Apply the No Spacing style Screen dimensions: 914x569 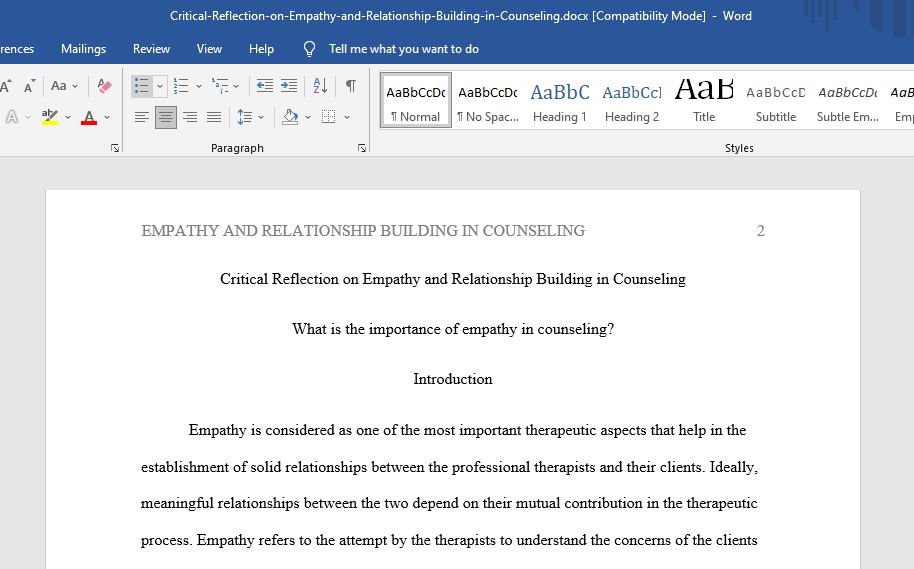(488, 100)
